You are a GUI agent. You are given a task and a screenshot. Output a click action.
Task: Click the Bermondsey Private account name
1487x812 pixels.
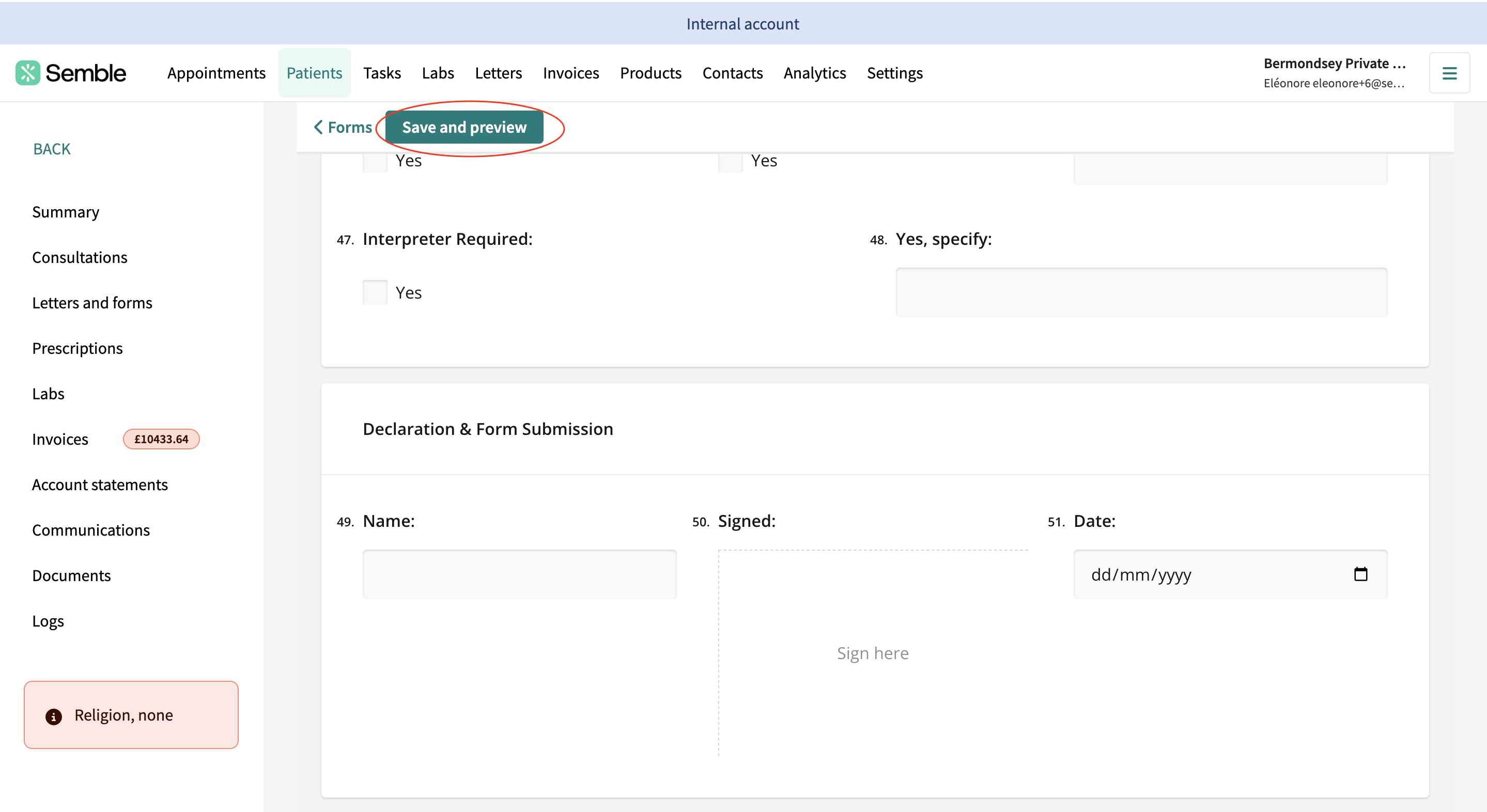click(1335, 63)
